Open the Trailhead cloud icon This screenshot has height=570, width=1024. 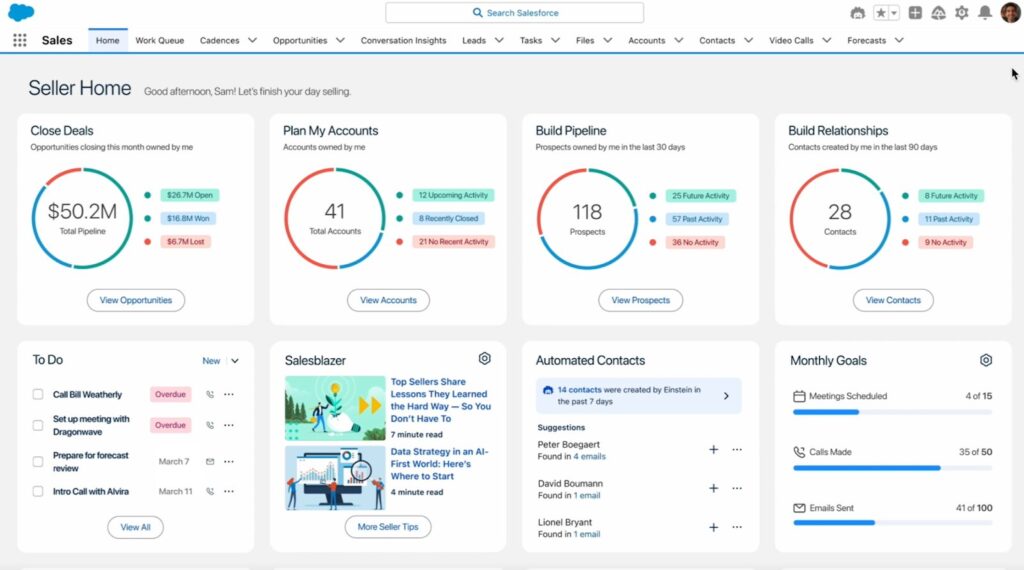click(x=938, y=13)
